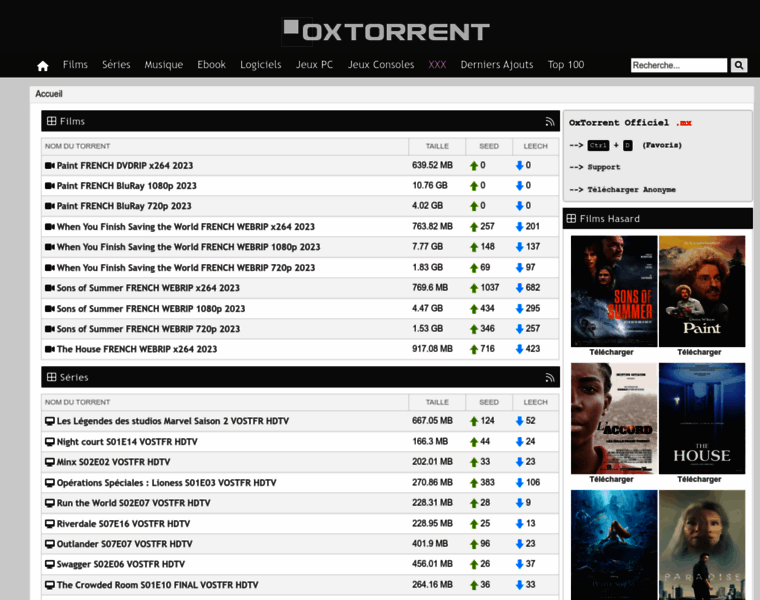The image size is (760, 600).
Task: Click Télécharger Anonyme link in sidebar
Action: tap(632, 189)
